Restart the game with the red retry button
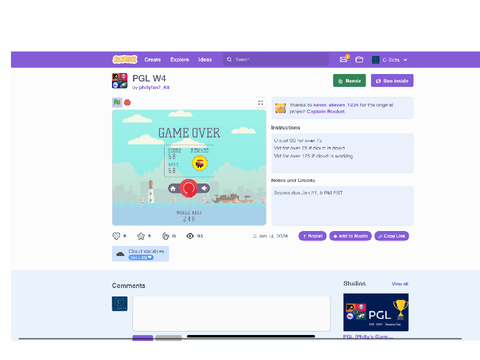Screen dimensions: 480x360 click(x=189, y=188)
